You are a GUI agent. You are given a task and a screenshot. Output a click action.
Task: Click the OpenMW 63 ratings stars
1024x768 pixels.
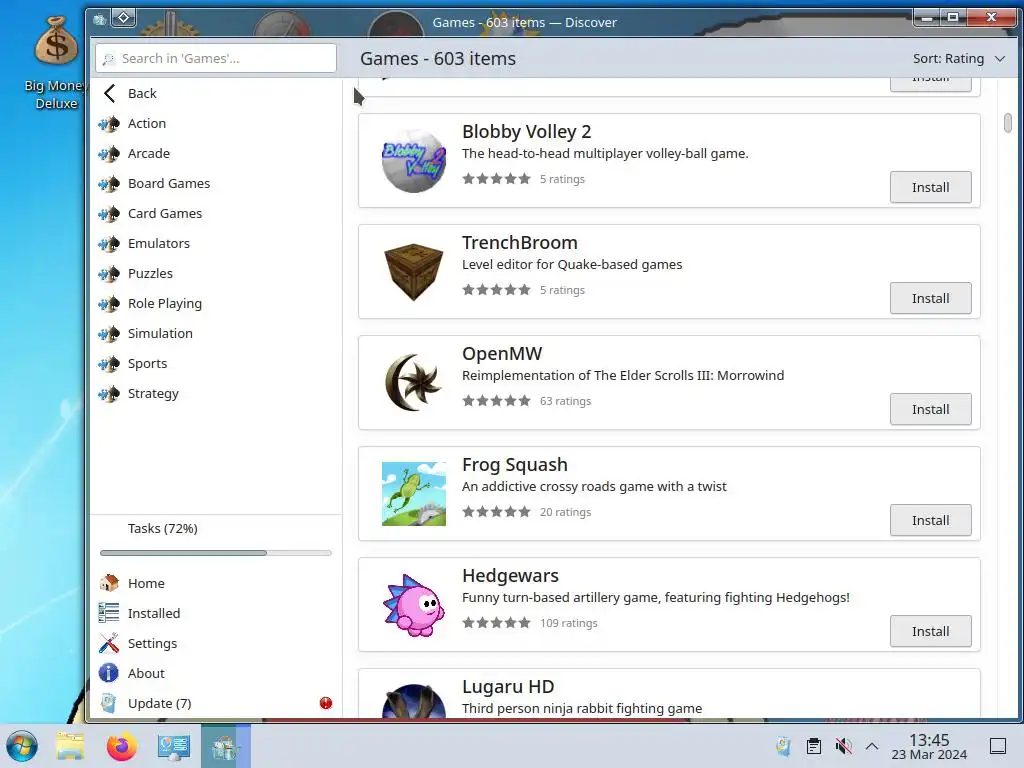(496, 401)
